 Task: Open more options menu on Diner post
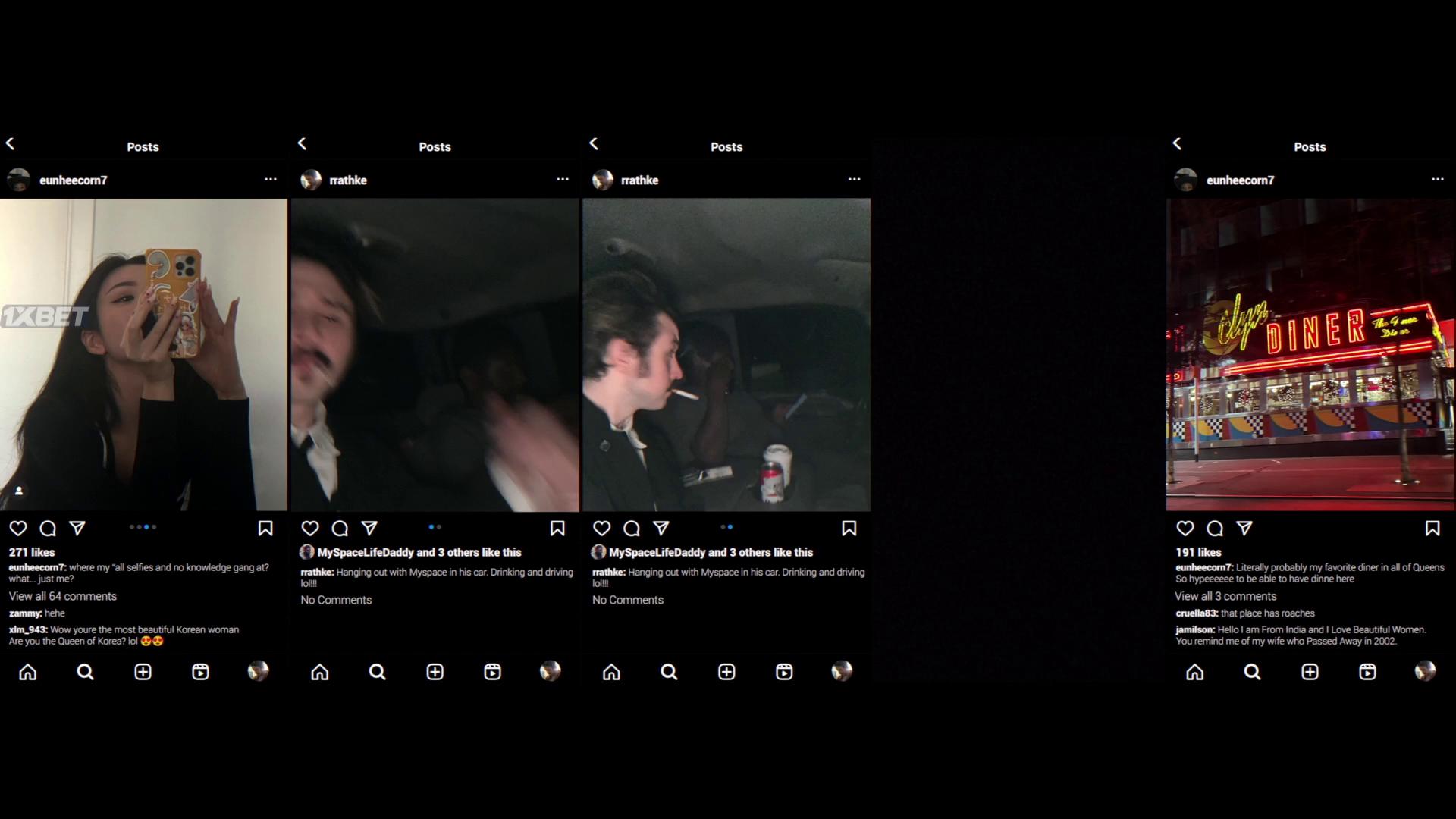[1437, 180]
